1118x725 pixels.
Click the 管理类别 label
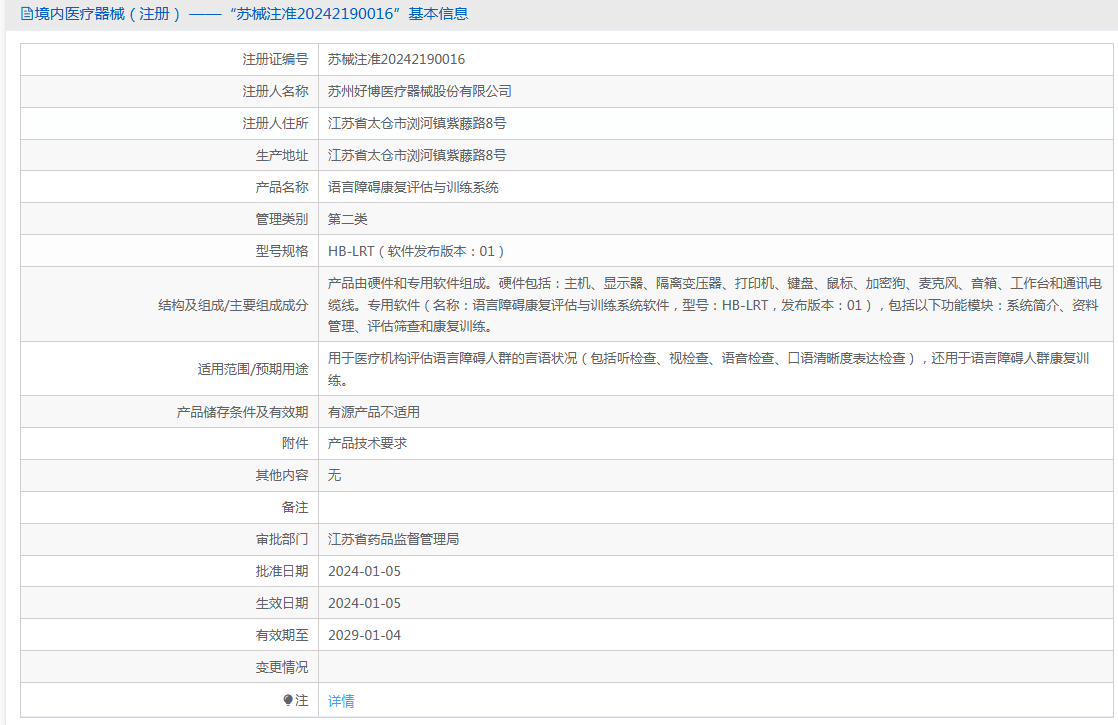point(282,220)
